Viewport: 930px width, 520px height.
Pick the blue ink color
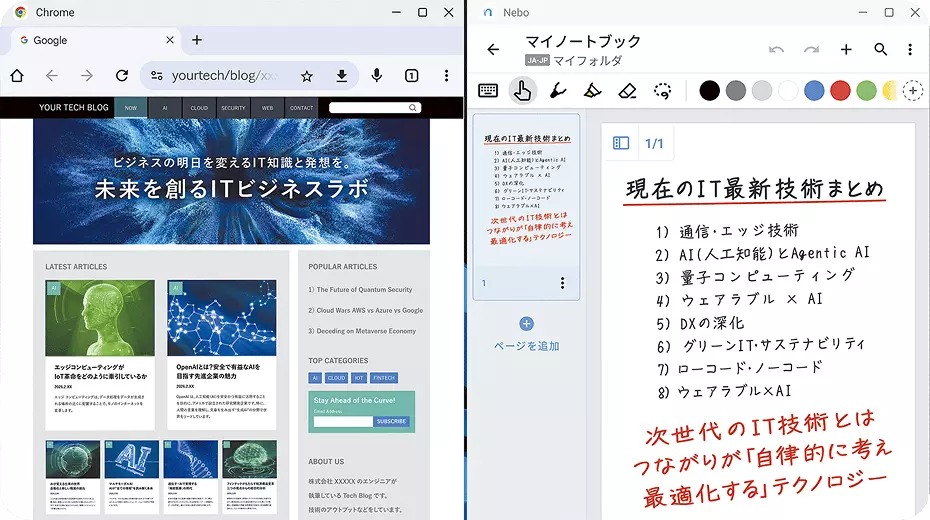click(814, 91)
